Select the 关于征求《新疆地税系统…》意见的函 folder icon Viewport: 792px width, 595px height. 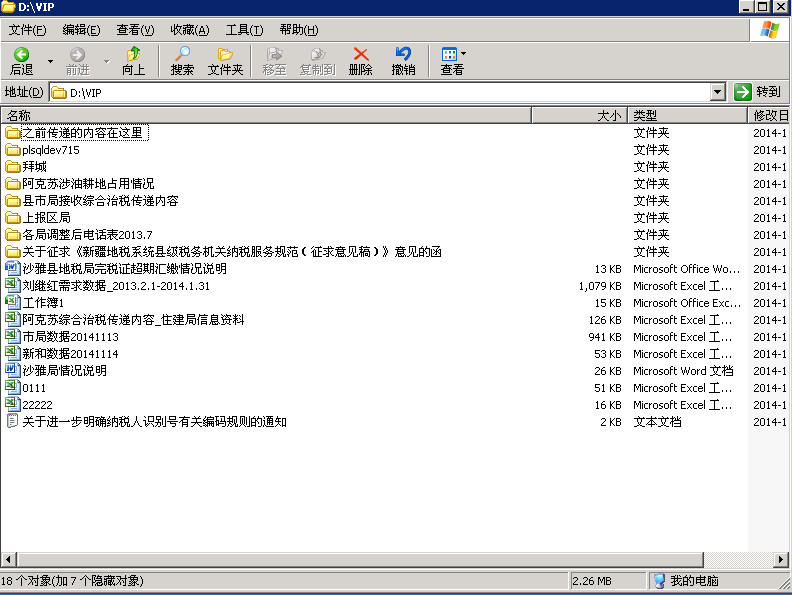[x=12, y=252]
